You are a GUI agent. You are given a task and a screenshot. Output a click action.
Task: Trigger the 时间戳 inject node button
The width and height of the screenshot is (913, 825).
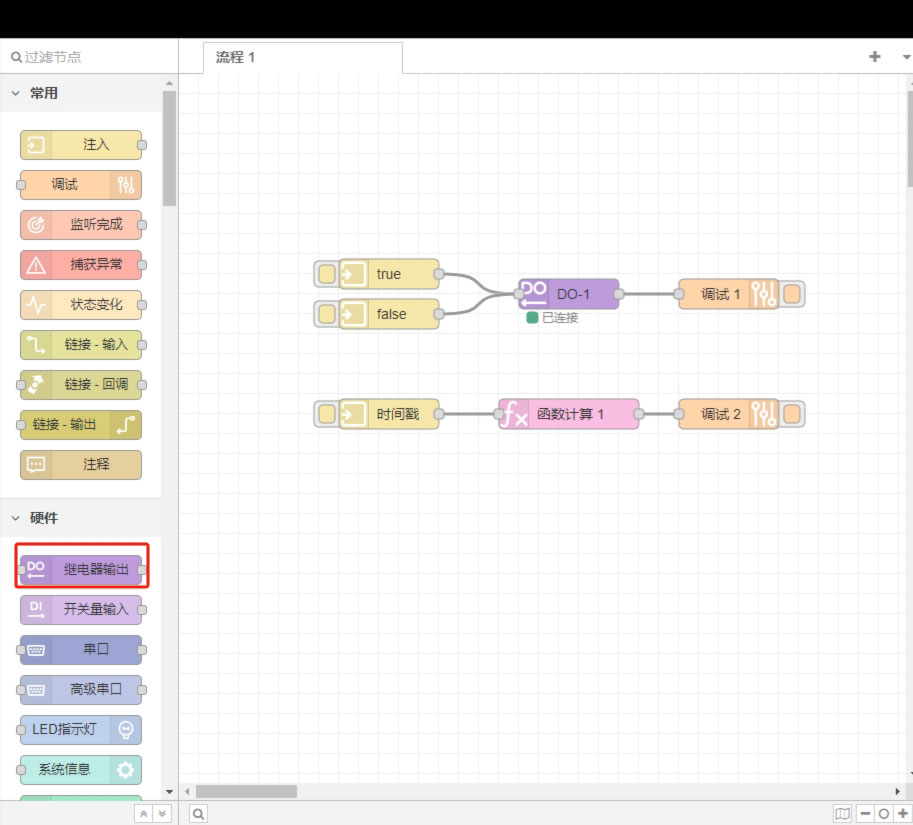coord(326,414)
